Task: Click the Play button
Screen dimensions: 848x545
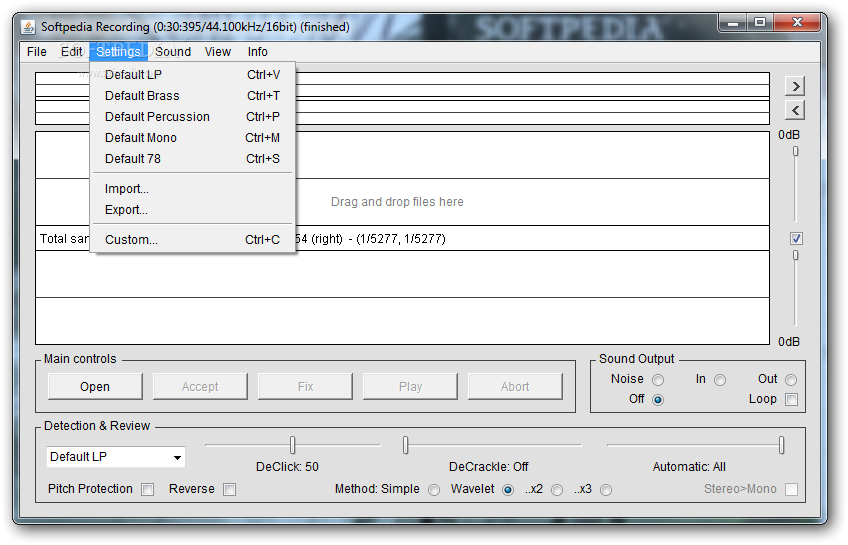Action: (x=410, y=387)
